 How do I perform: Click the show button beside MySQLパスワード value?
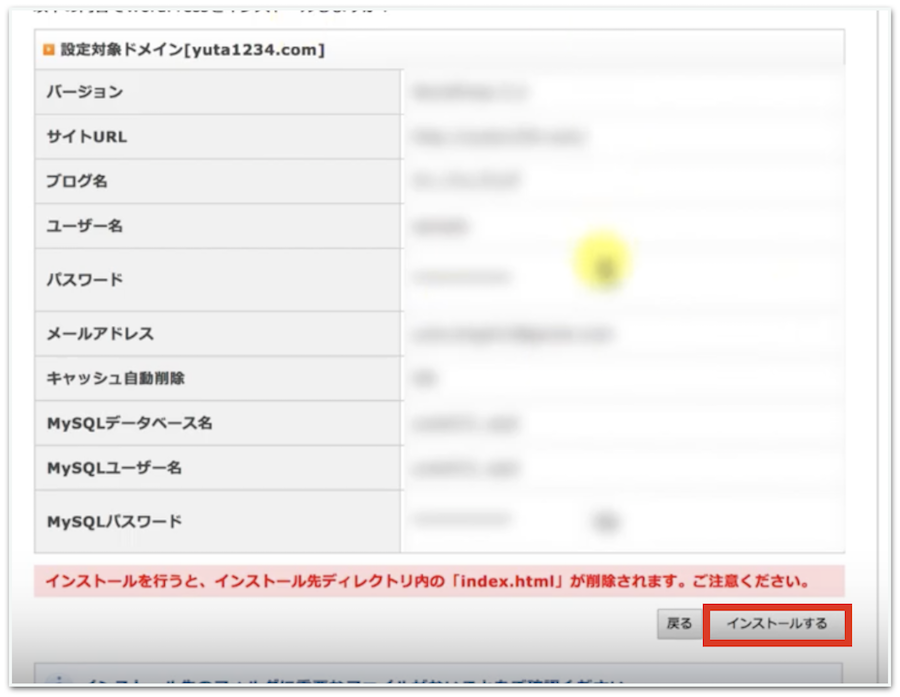[x=603, y=520]
